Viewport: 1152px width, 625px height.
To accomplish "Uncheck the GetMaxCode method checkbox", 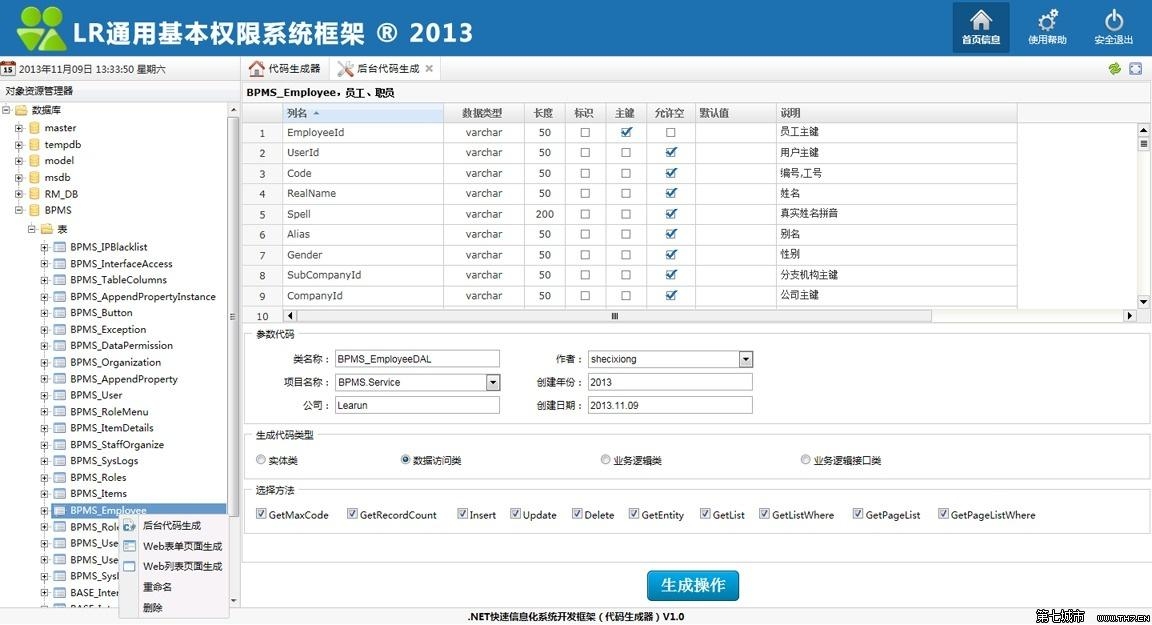I will click(x=261, y=514).
